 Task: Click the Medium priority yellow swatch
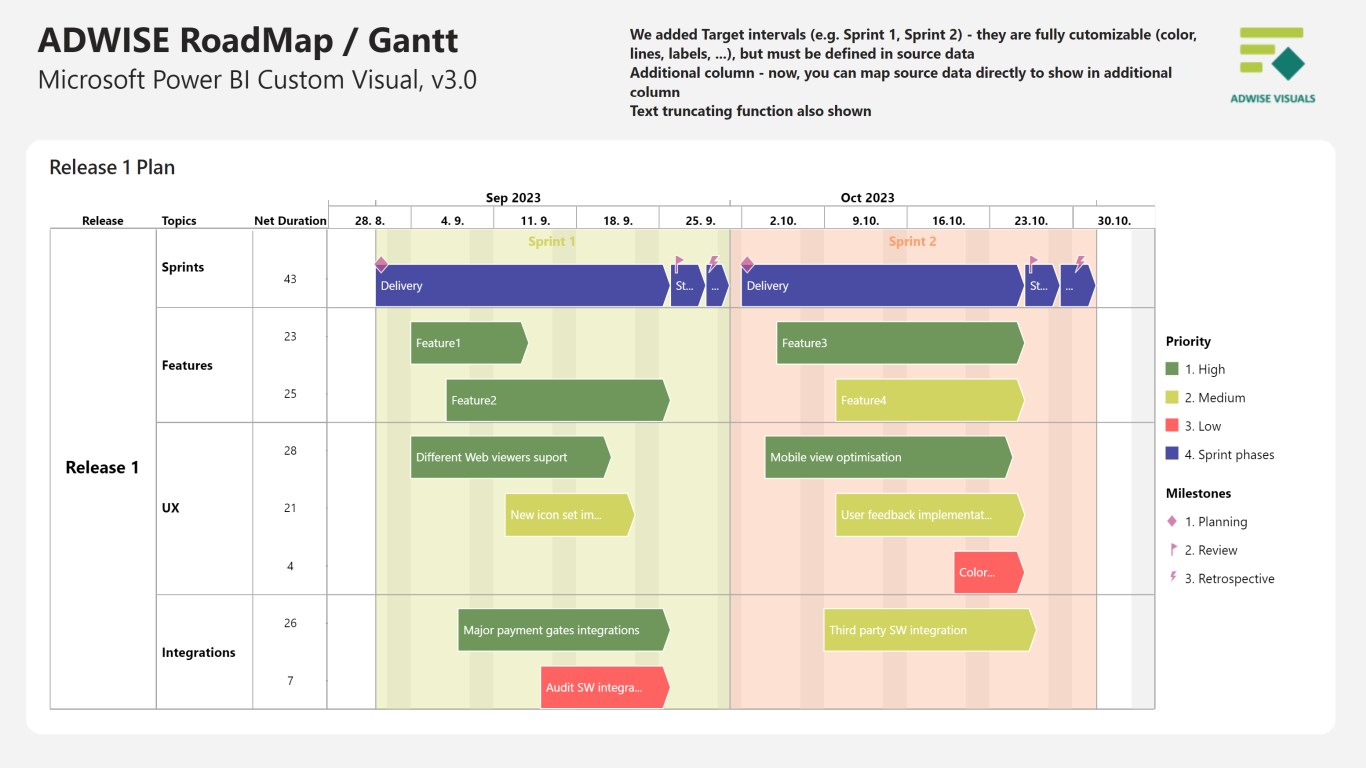click(x=1172, y=397)
